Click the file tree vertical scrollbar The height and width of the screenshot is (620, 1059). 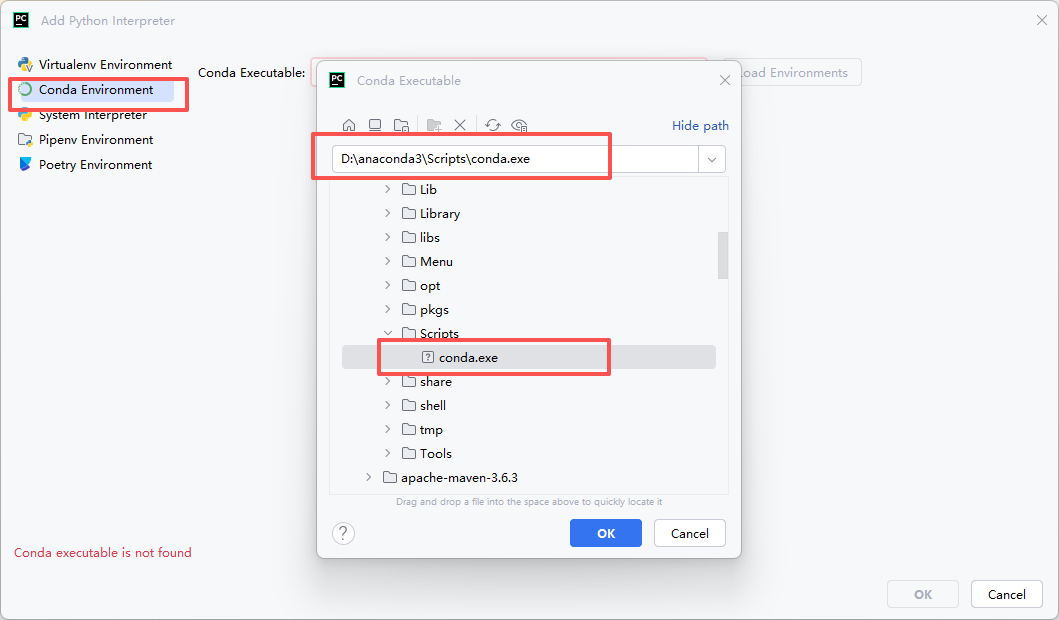pos(723,255)
